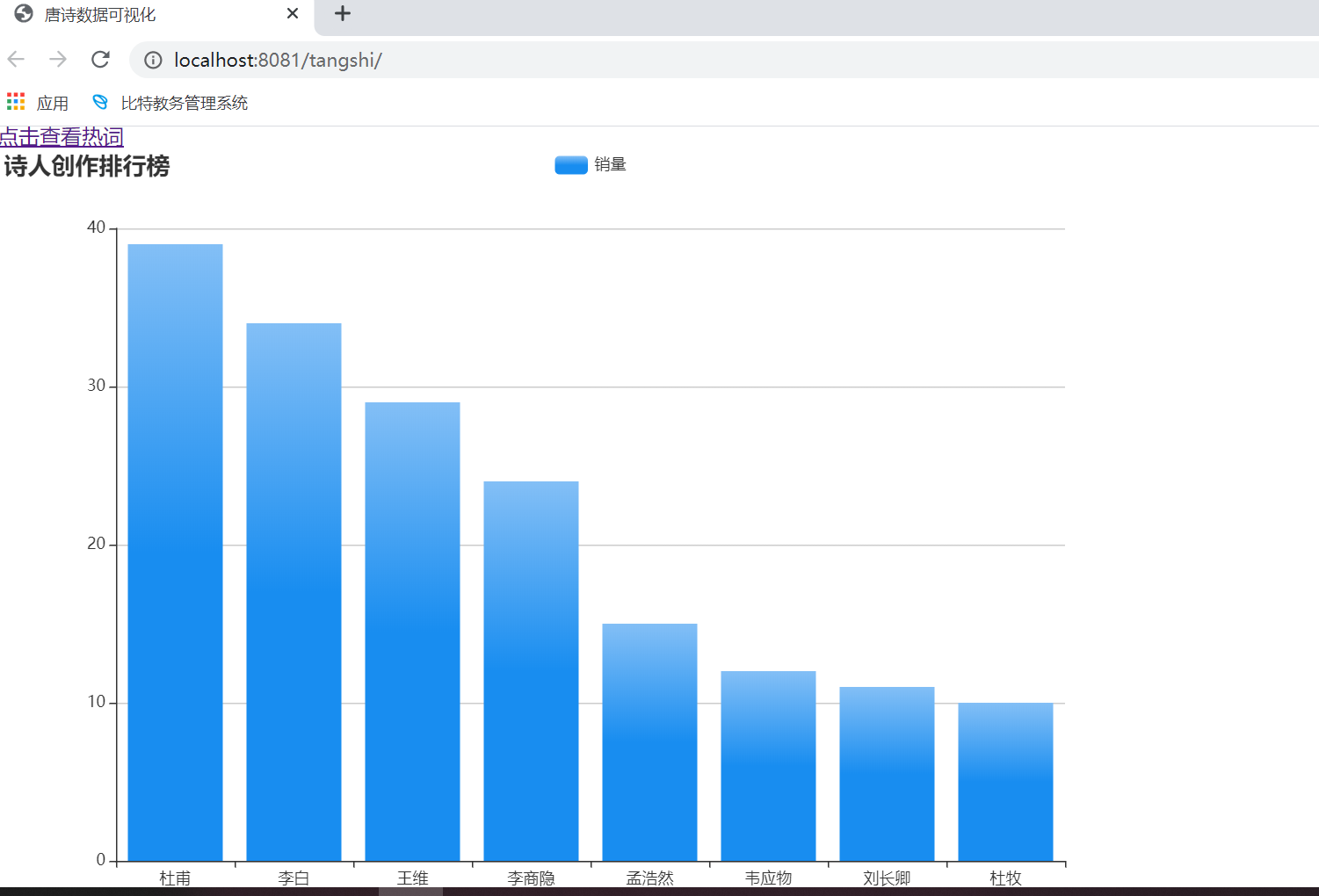The image size is (1319, 896).
Task: Click the 韦应物 axis label
Action: (x=768, y=878)
